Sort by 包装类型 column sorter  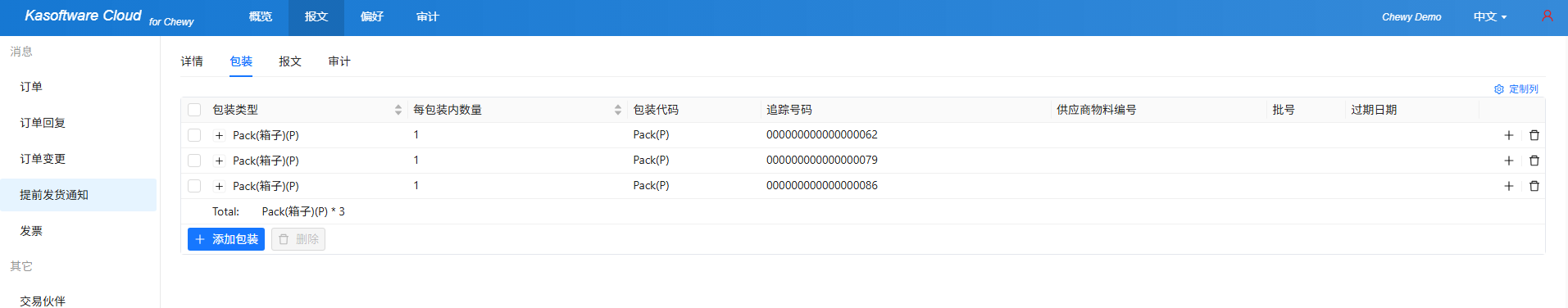coord(398,110)
